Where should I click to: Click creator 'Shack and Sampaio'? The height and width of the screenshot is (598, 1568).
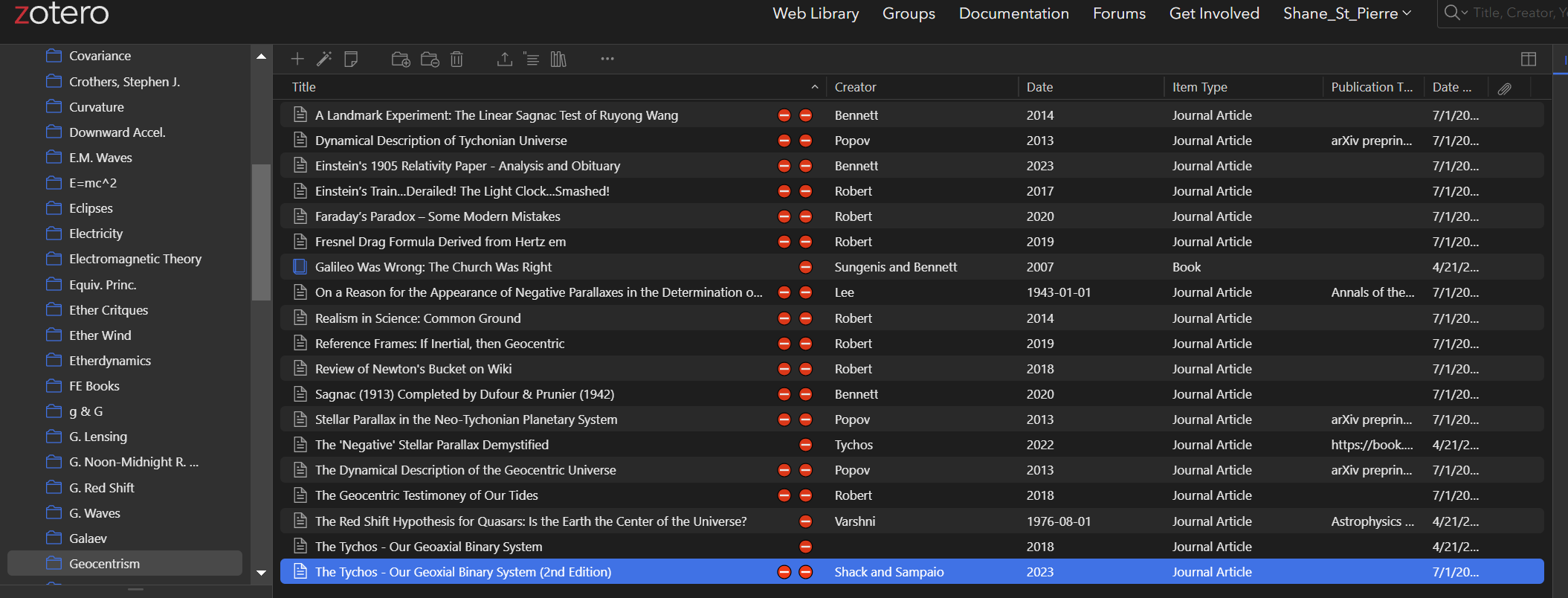(x=888, y=572)
